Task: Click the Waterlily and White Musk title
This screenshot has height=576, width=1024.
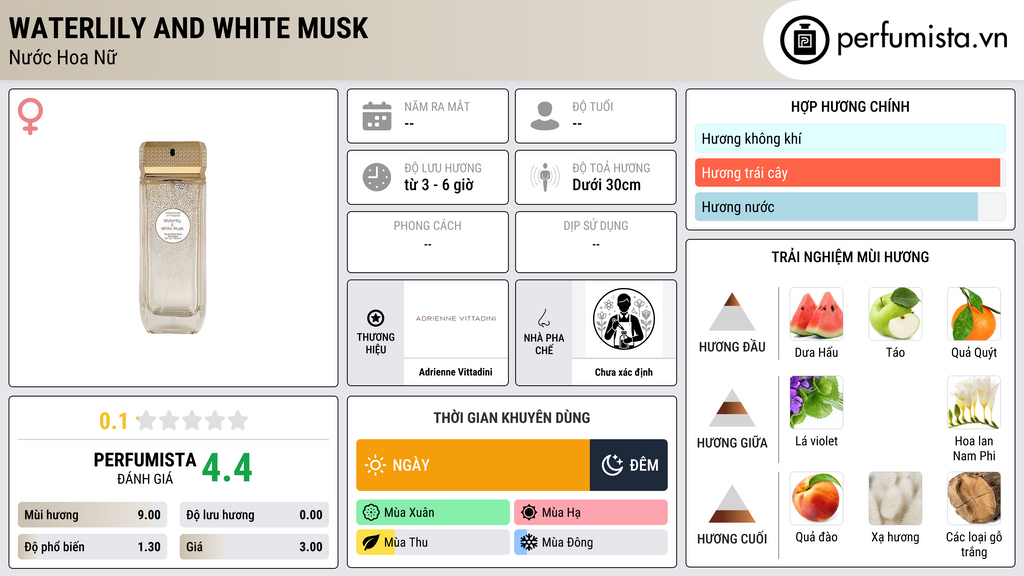Action: (189, 28)
